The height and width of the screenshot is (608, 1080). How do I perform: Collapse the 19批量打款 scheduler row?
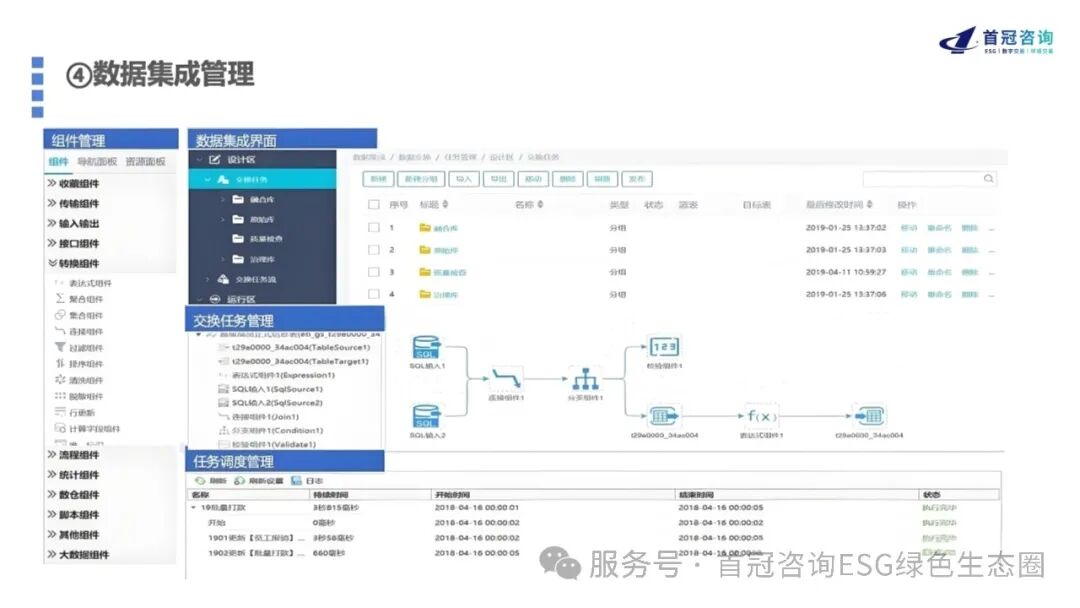click(194, 507)
